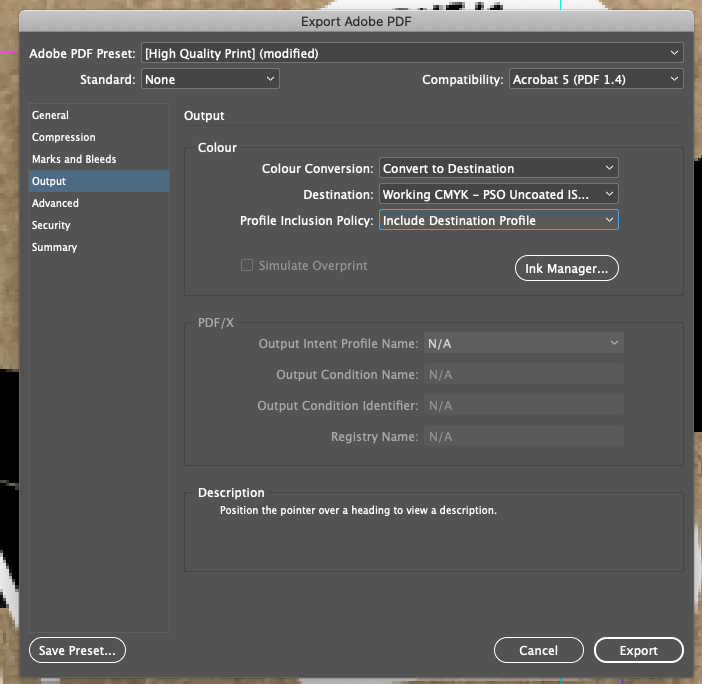702x684 pixels.
Task: Click the Export Adobe PDF title bar
Action: point(356,21)
